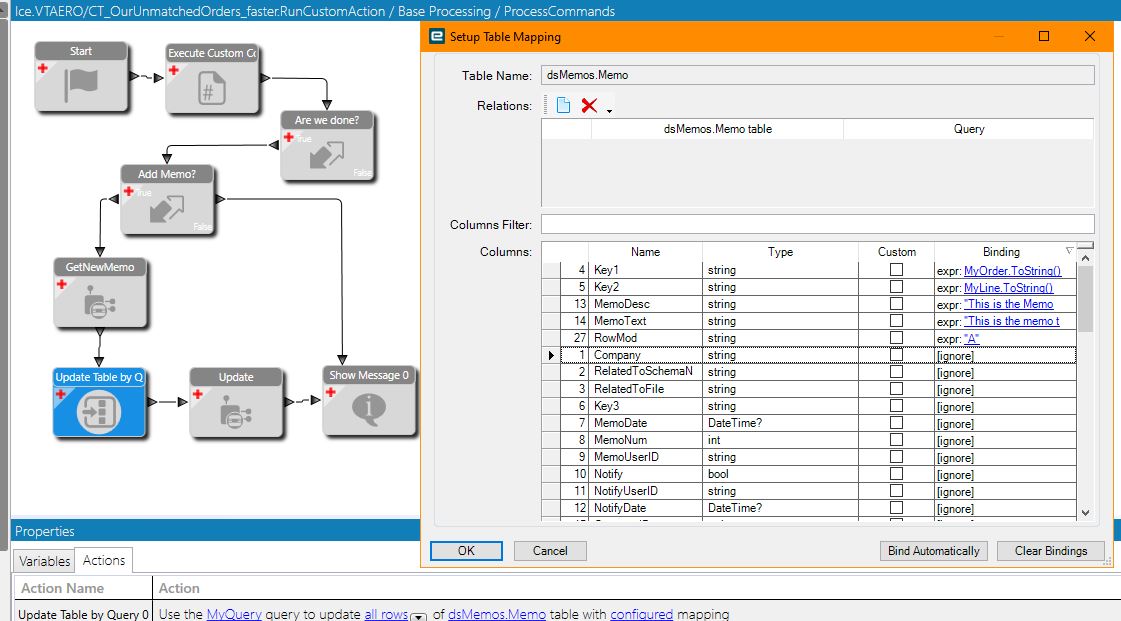The height and width of the screenshot is (621, 1121).
Task: Click the red X delete relation icon
Action: click(x=589, y=106)
